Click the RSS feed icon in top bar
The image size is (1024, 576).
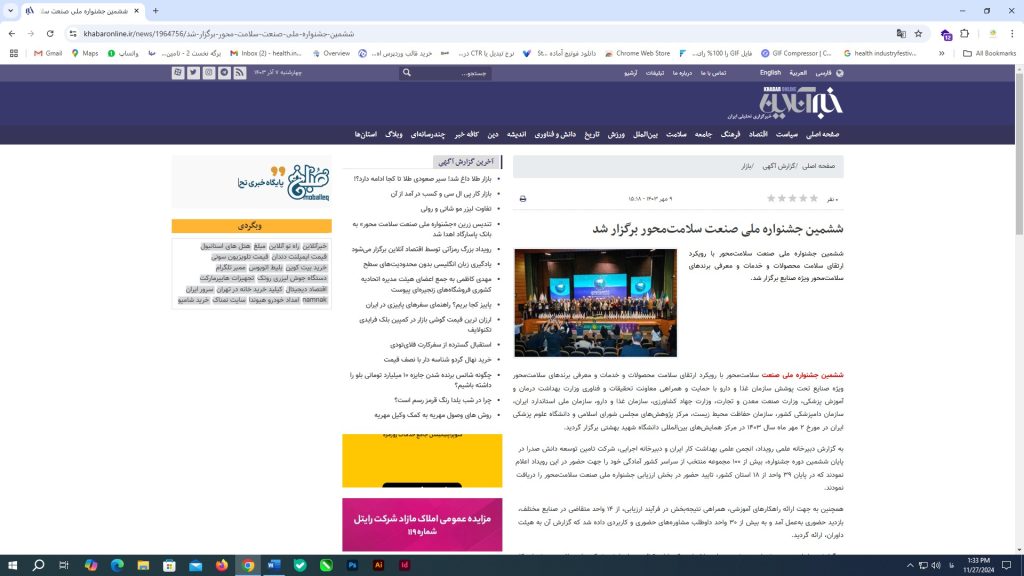pyautogui.click(x=240, y=73)
